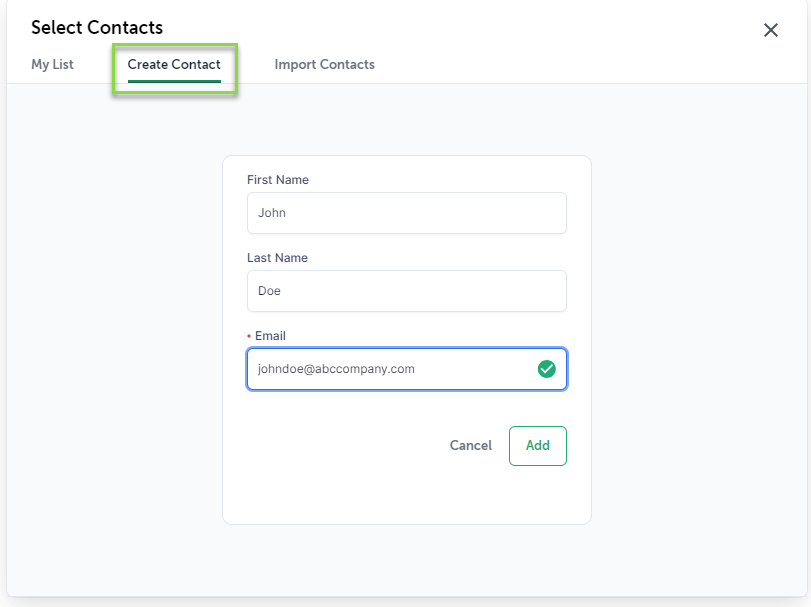Focus the First Name input field

[407, 213]
